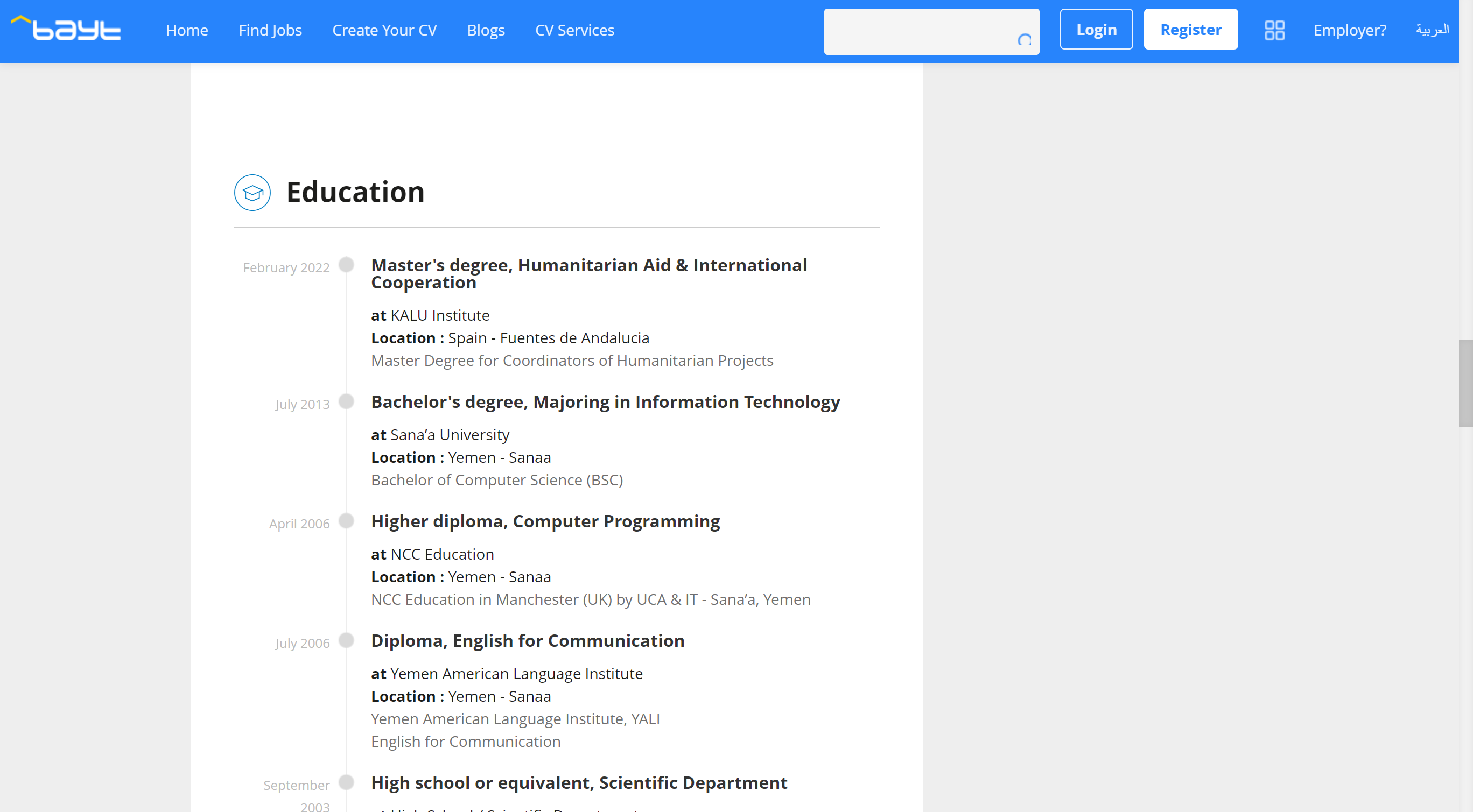This screenshot has width=1473, height=812.
Task: Open the Find Jobs menu
Action: pyautogui.click(x=270, y=30)
